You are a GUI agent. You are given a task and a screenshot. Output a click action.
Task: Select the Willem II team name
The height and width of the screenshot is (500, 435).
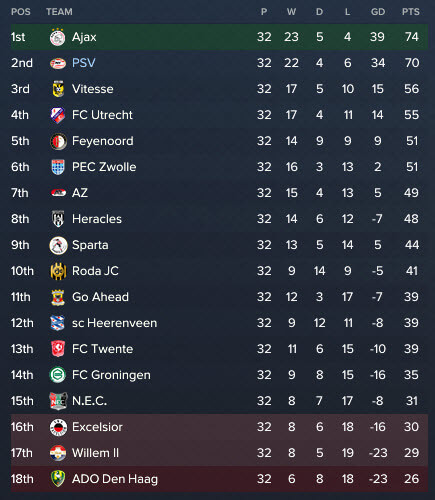(x=95, y=453)
